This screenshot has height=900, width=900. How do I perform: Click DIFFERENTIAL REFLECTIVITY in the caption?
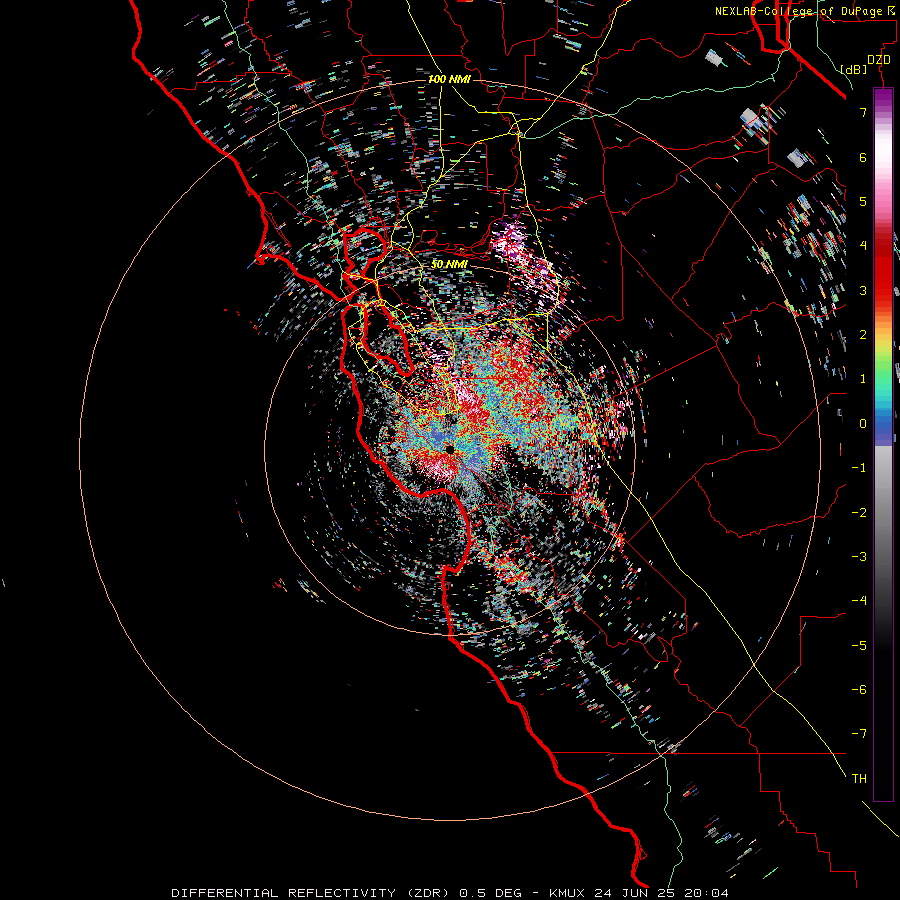click(284, 893)
